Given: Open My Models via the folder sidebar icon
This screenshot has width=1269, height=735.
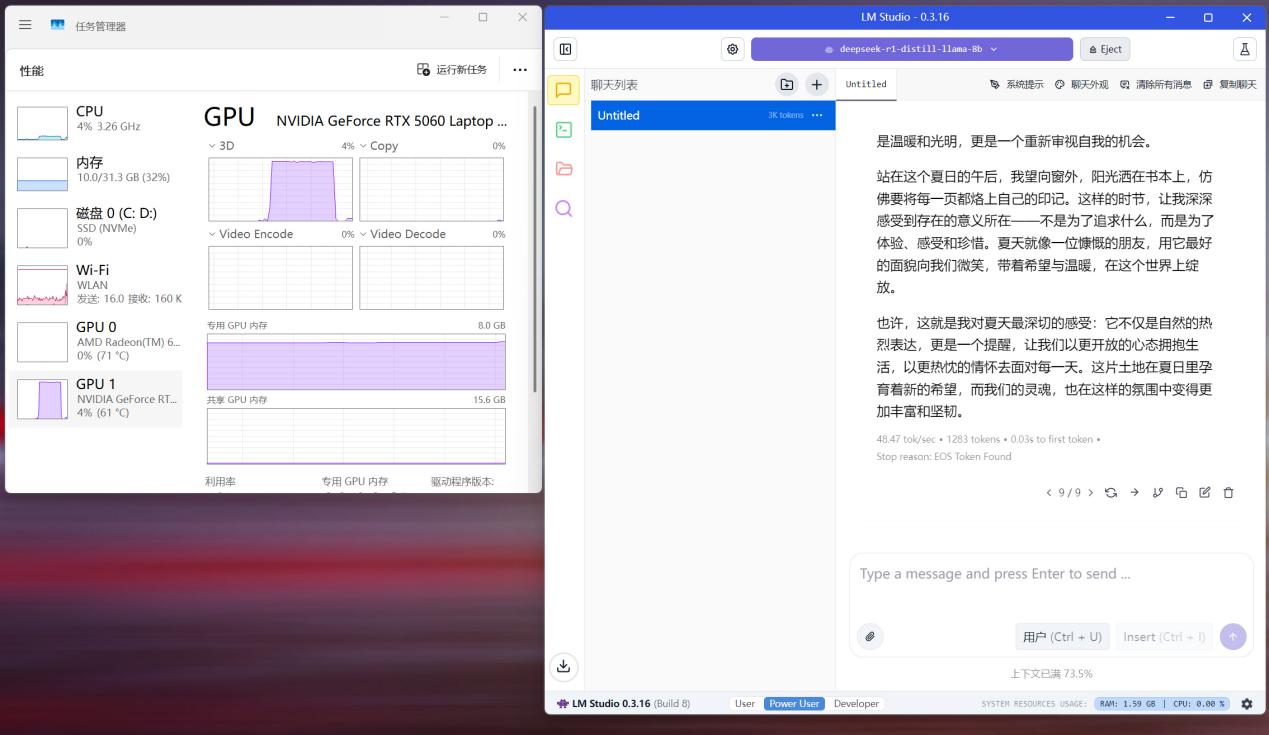Looking at the screenshot, I should [x=563, y=168].
